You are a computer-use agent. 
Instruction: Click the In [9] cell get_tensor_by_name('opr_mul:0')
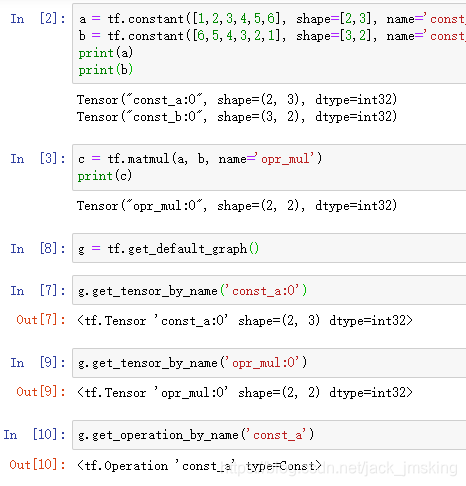[269, 363]
